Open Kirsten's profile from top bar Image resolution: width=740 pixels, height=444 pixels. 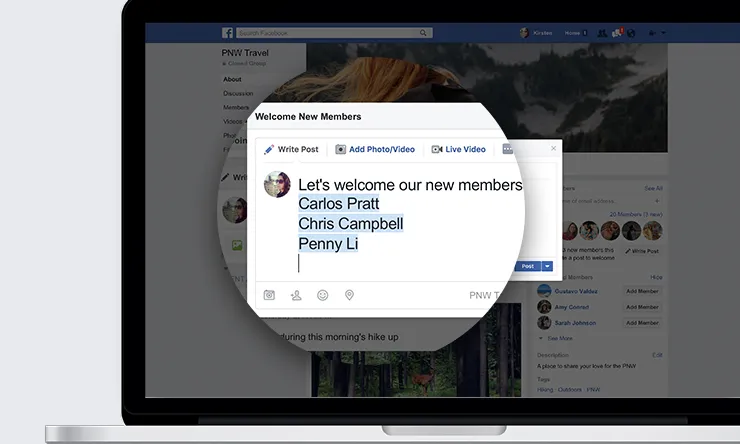536,33
